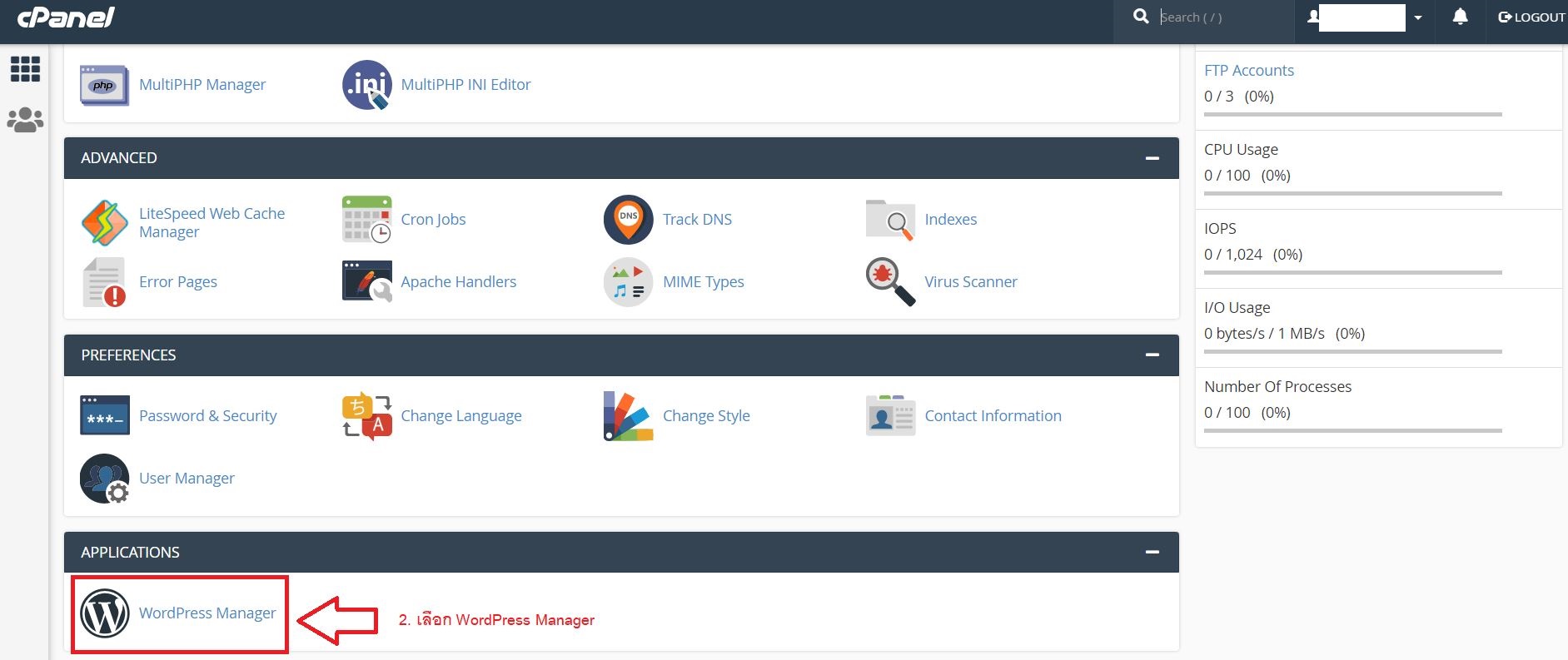Image resolution: width=1568 pixels, height=660 pixels.
Task: Click the notifications bell icon
Action: (1460, 17)
